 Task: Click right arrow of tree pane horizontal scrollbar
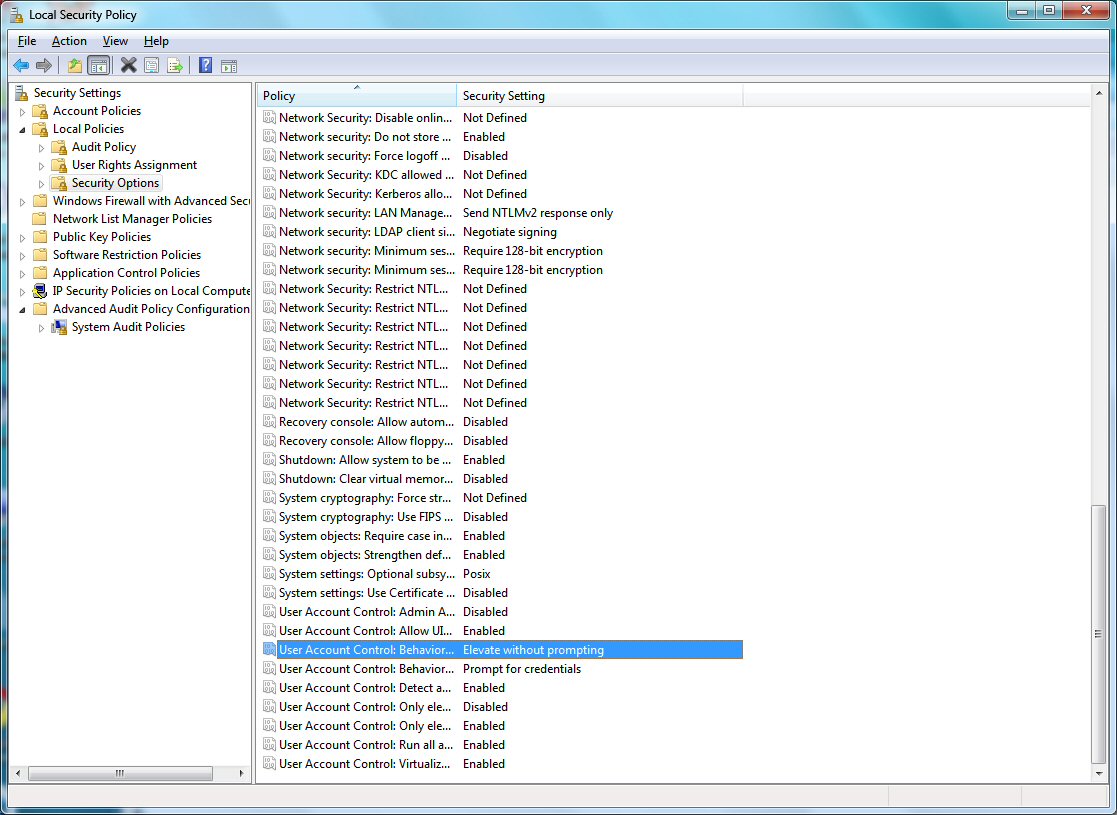pyautogui.click(x=241, y=773)
